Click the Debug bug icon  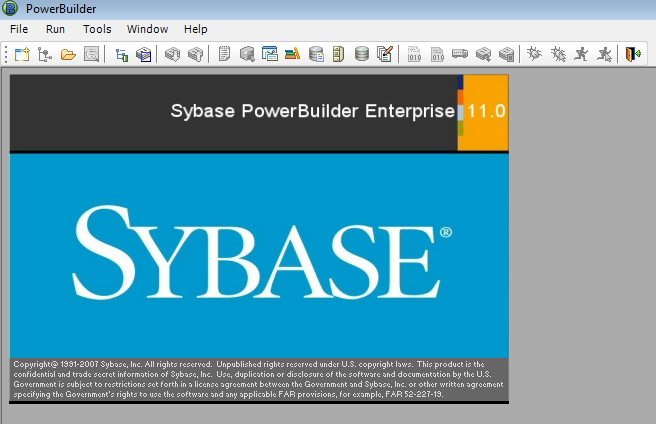point(535,54)
